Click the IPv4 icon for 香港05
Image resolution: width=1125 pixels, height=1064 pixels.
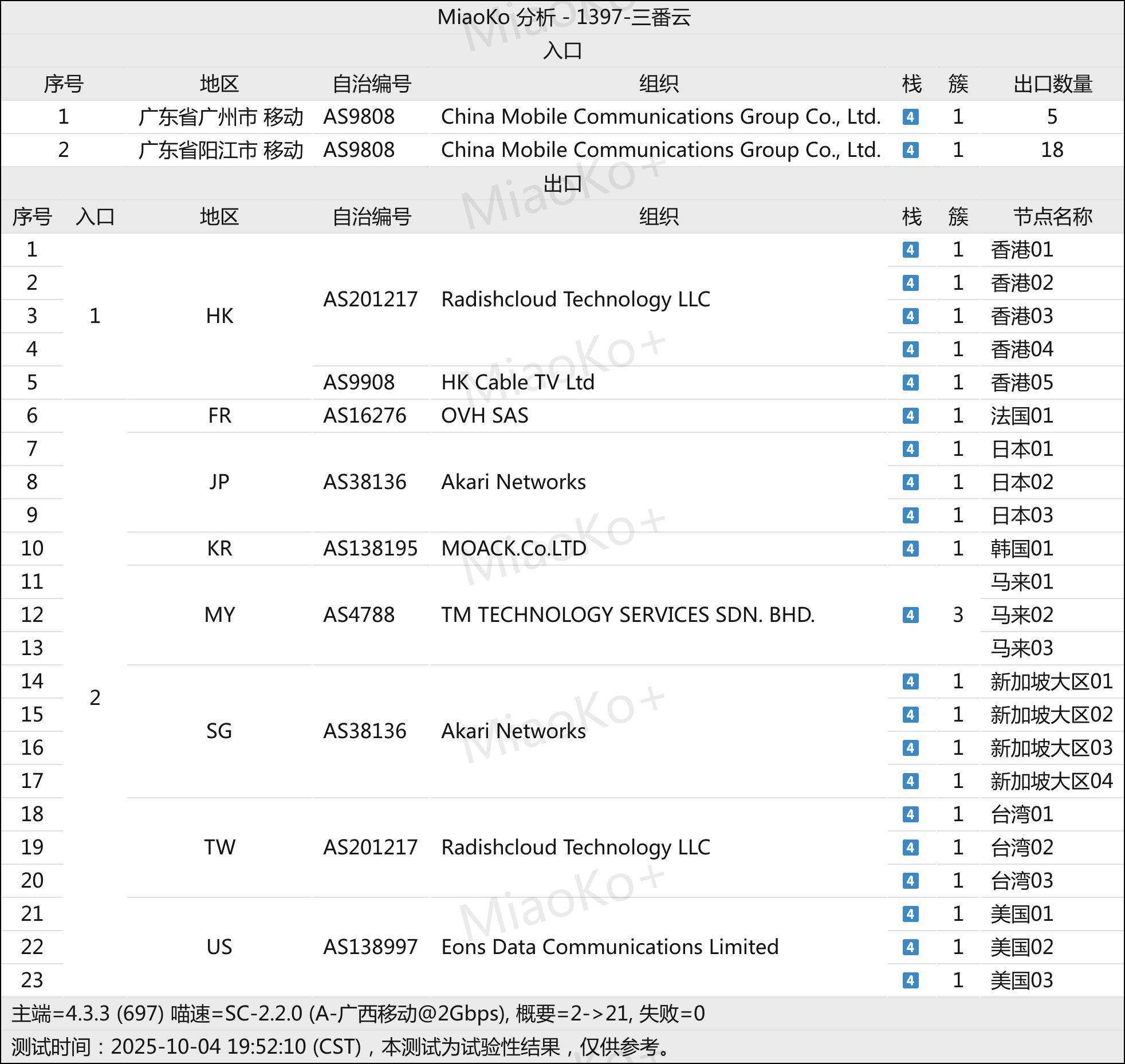click(910, 383)
